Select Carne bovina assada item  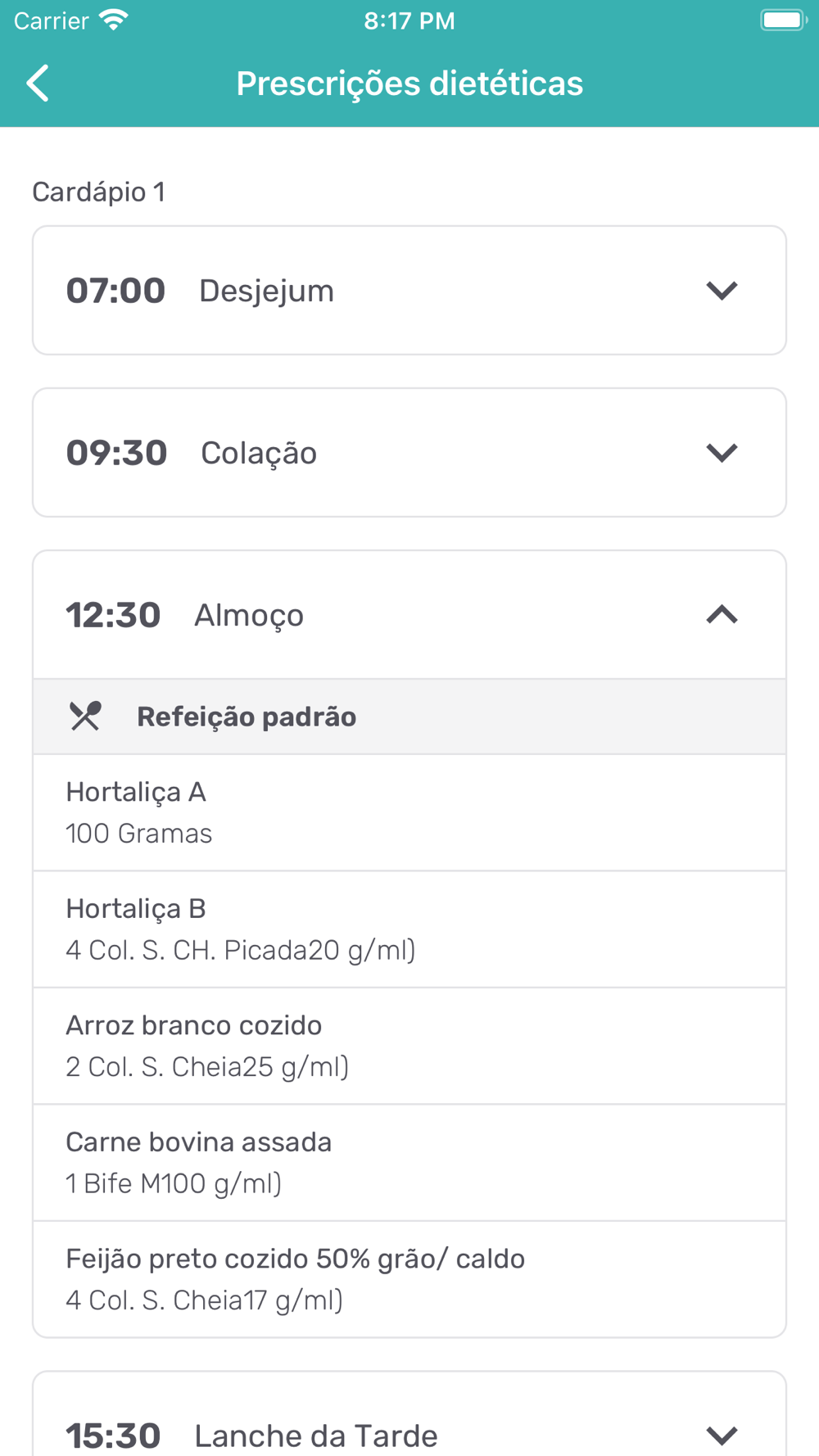pyautogui.click(x=409, y=1163)
